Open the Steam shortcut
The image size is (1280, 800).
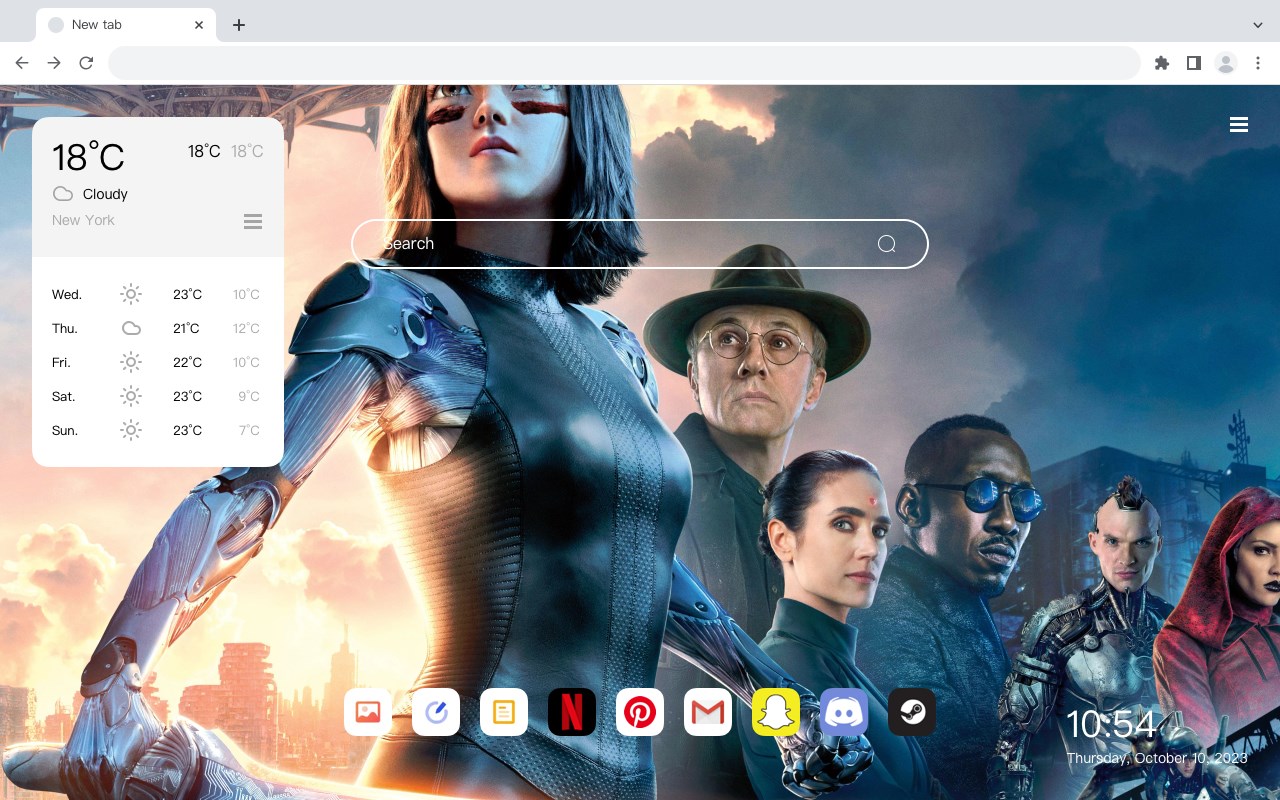coord(912,712)
